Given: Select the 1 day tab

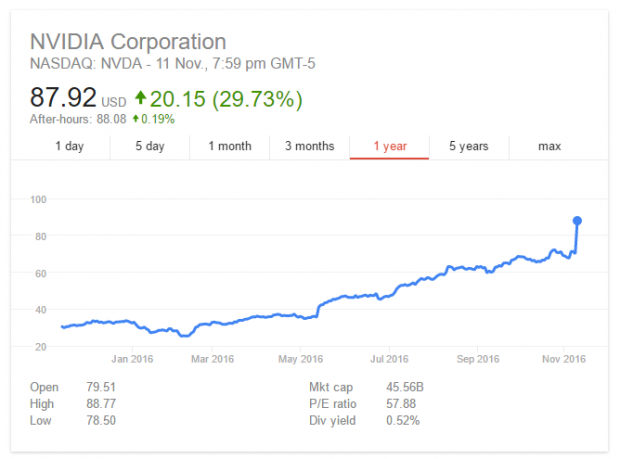Looking at the screenshot, I should (x=70, y=146).
